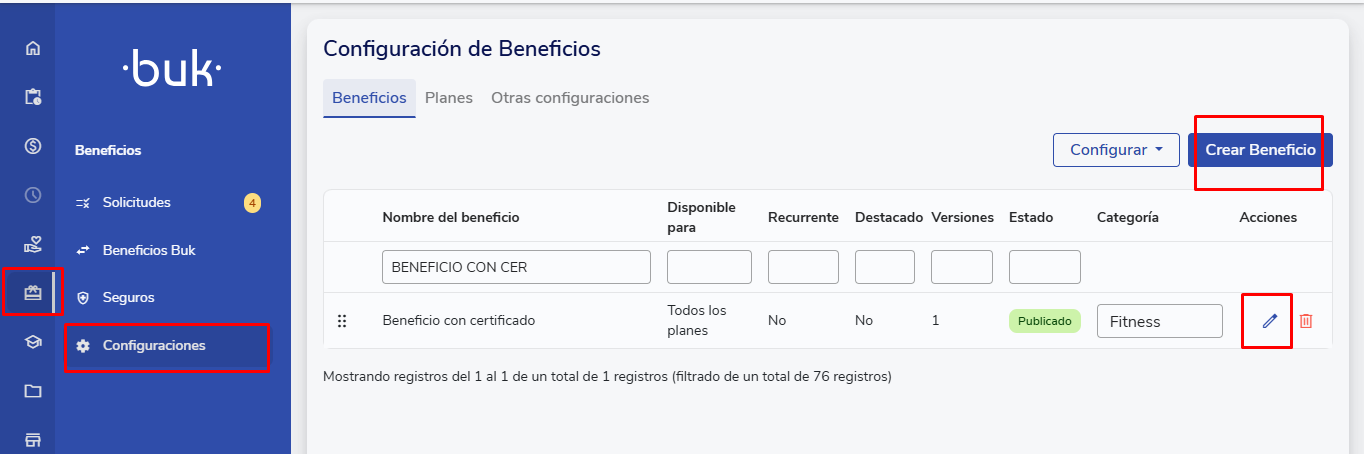Open Solicitudes in the Beneficios menu
This screenshot has height=454, width=1364.
click(136, 203)
